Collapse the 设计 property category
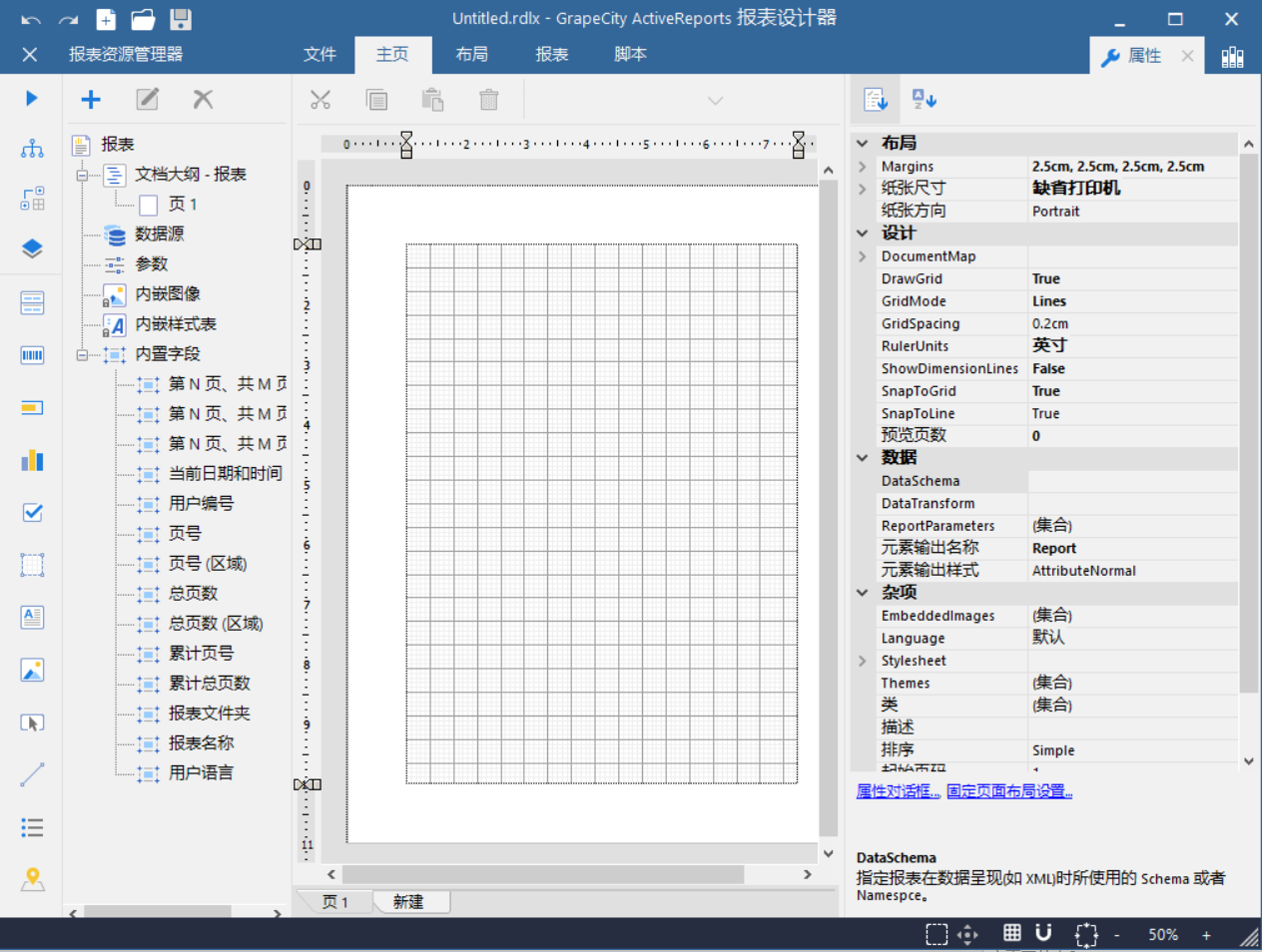1262x952 pixels. [x=862, y=233]
